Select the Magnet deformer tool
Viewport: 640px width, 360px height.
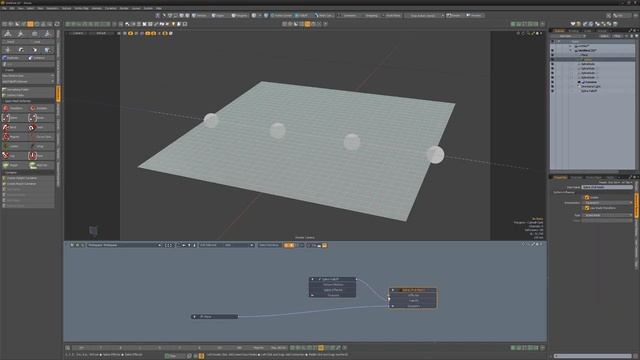pyautogui.click(x=15, y=137)
